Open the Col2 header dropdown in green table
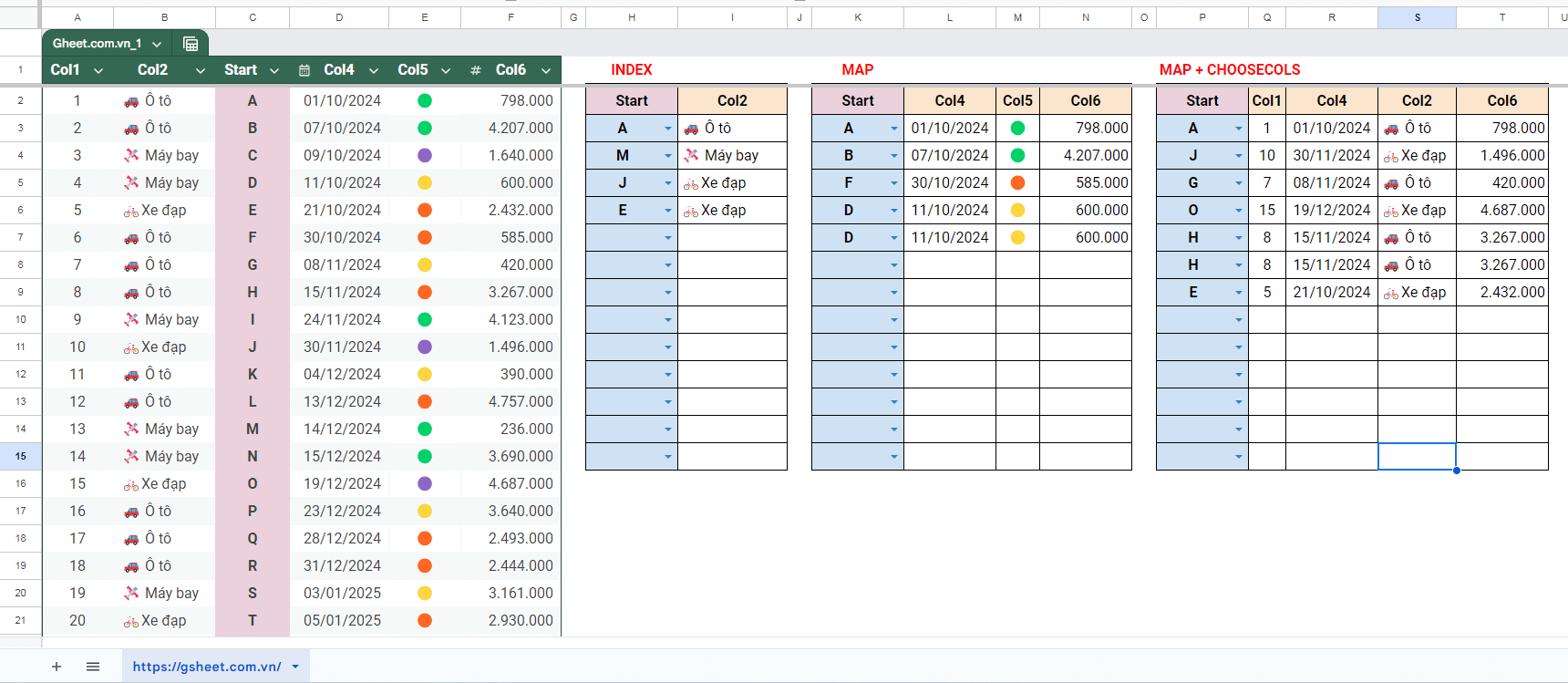This screenshot has width=1568, height=683. point(201,70)
